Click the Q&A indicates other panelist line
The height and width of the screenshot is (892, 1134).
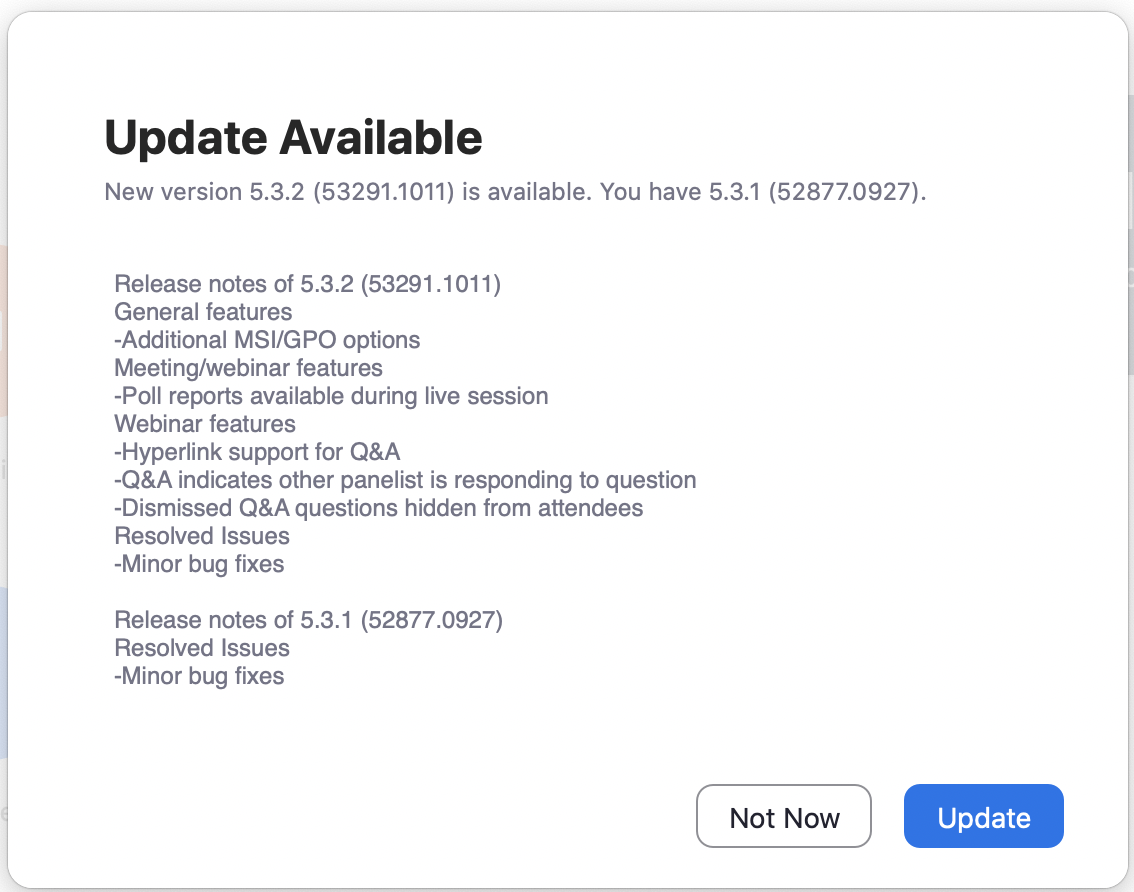coord(405,480)
